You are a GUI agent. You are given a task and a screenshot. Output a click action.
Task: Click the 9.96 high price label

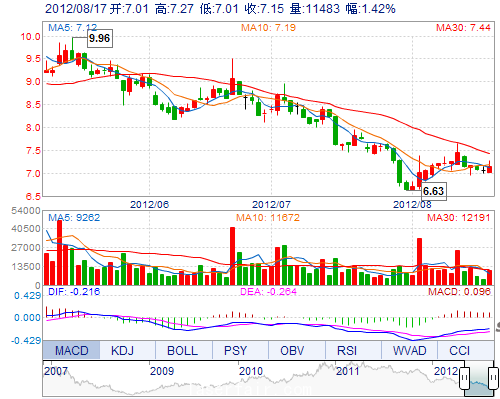(100, 38)
